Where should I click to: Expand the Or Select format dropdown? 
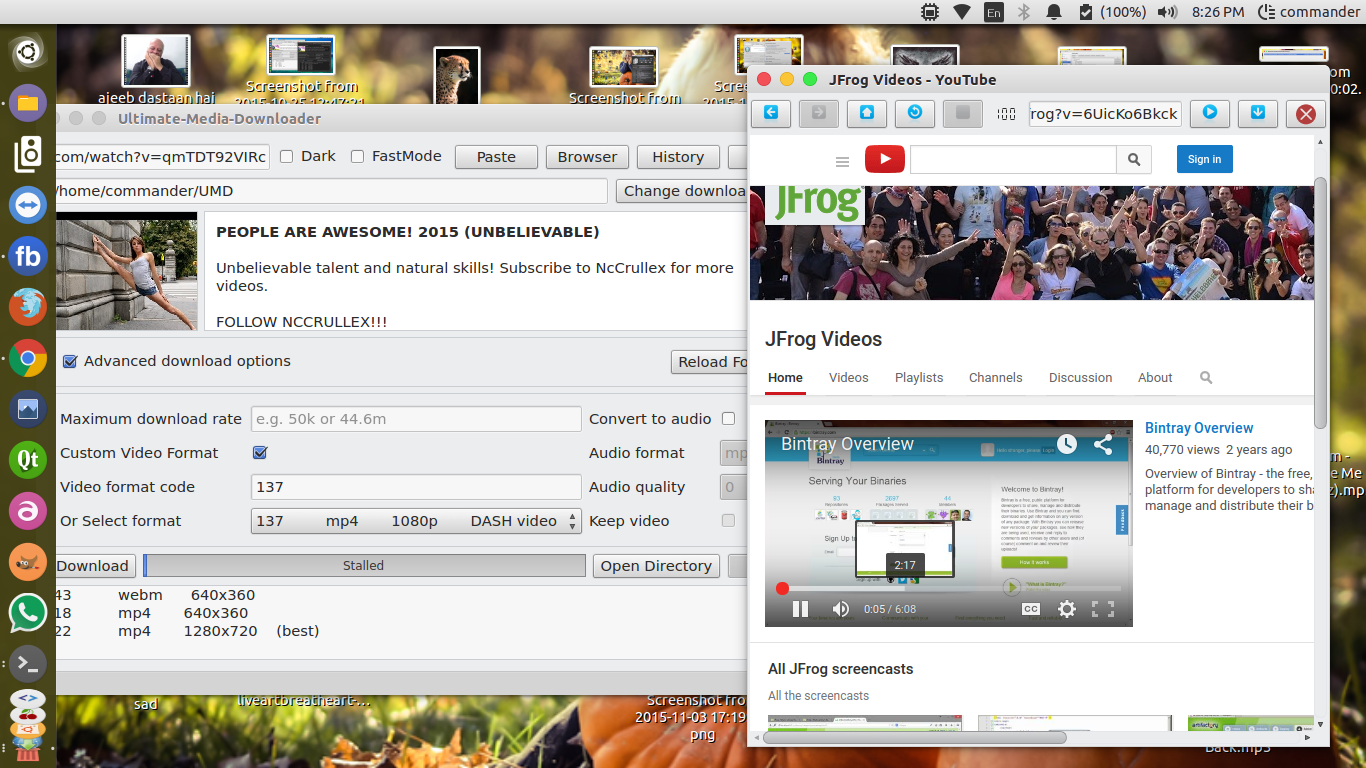coord(416,521)
